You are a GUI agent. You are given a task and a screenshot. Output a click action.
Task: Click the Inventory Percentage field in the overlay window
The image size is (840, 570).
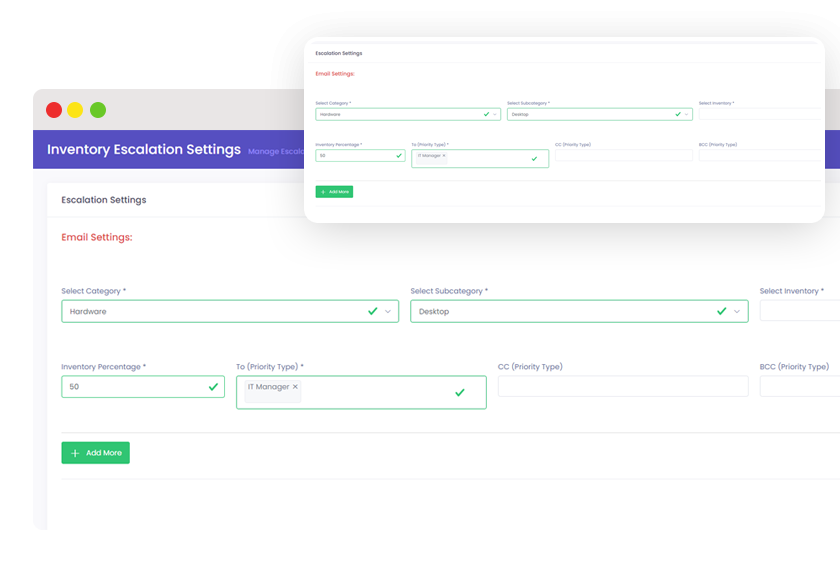pyautogui.click(x=360, y=155)
